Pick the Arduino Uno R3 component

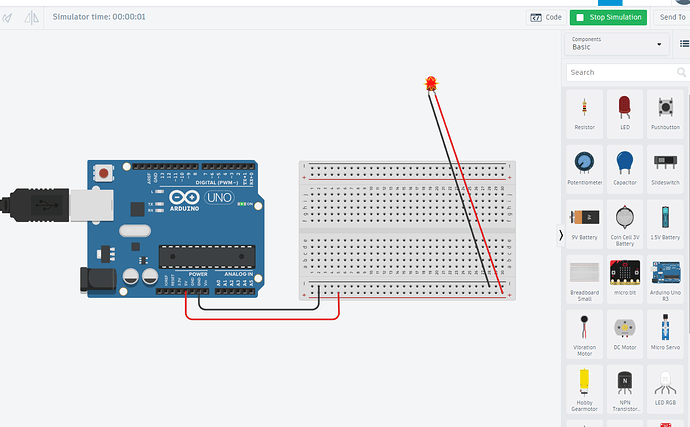click(665, 279)
